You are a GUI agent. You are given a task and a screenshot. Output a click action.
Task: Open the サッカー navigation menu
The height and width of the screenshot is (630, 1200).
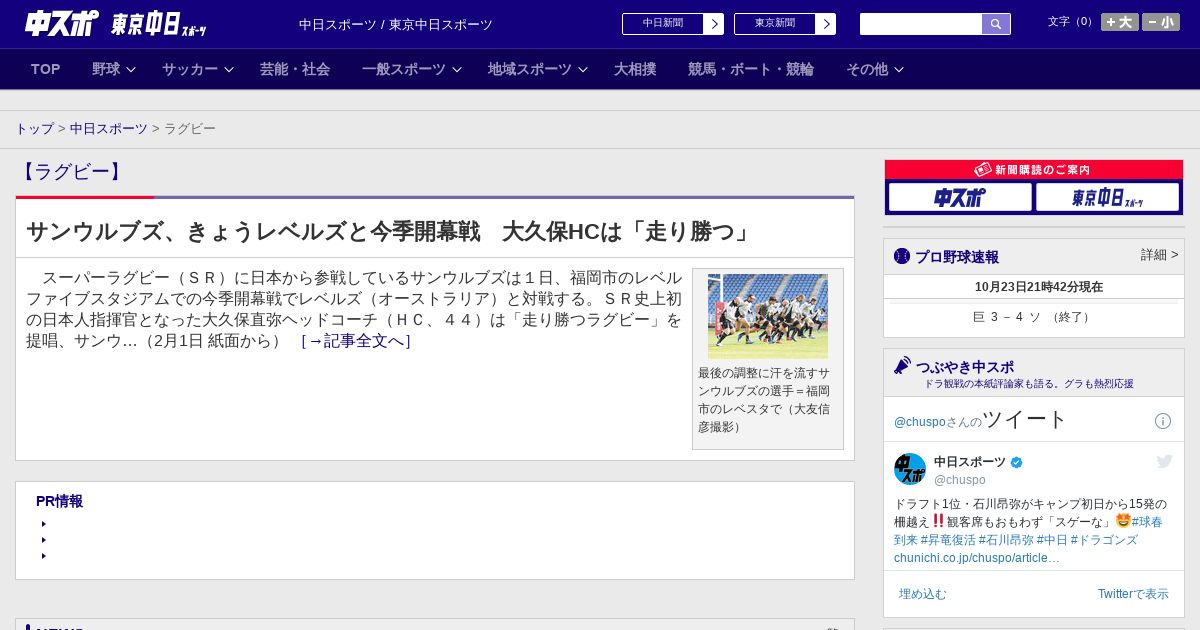pos(190,69)
